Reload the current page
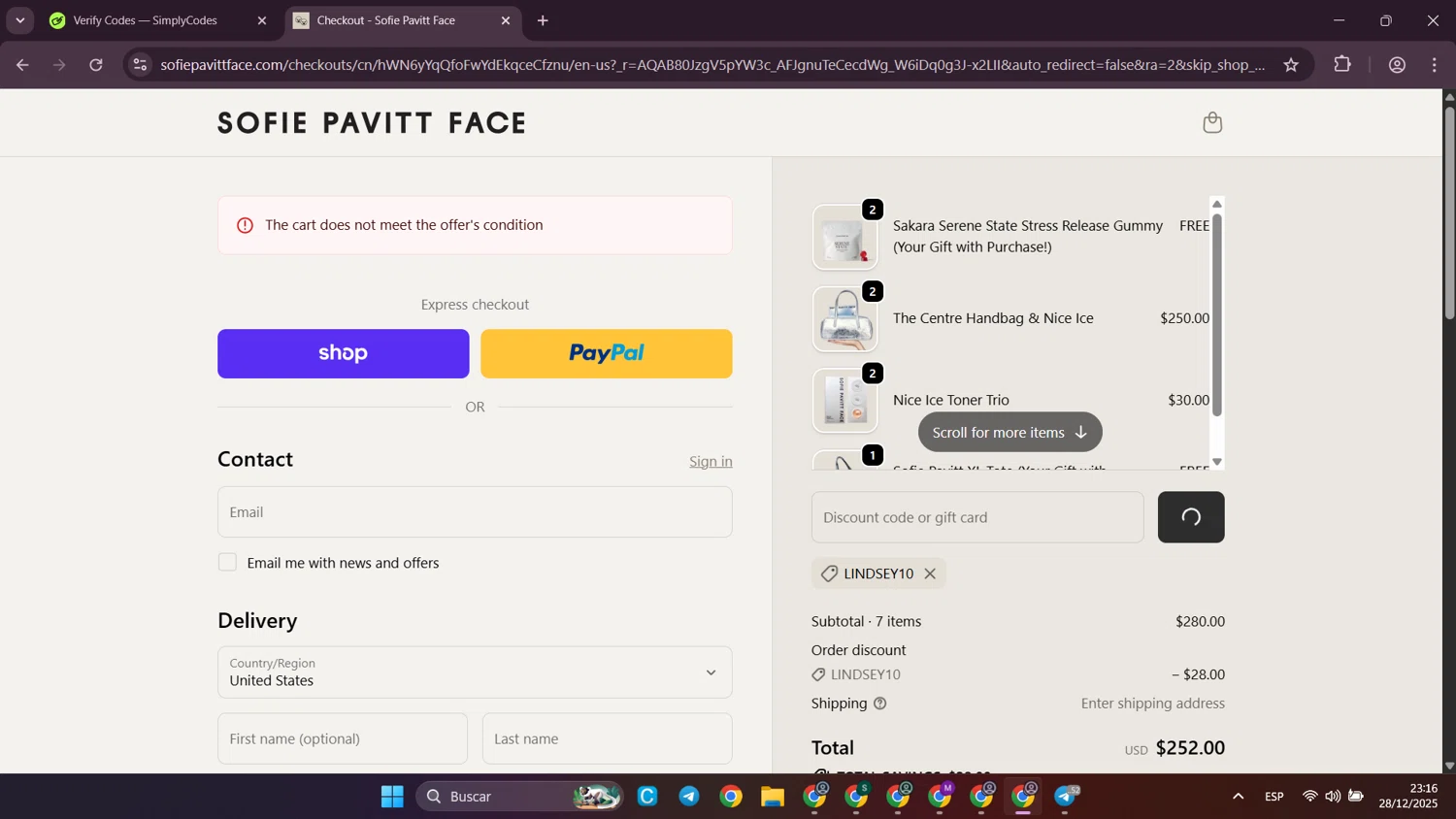Viewport: 1456px width, 819px height. pyautogui.click(x=96, y=65)
